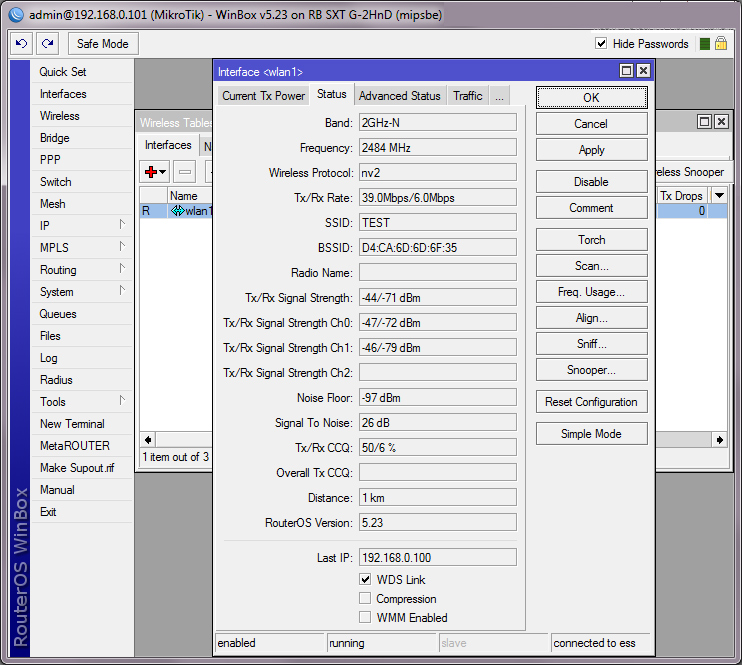Switch to Simple Mode
Viewport: 742px width, 665px height.
592,434
